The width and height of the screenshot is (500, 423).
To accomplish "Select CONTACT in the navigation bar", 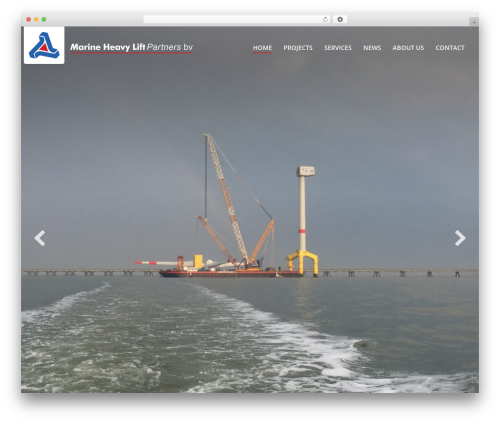I will click(x=450, y=48).
